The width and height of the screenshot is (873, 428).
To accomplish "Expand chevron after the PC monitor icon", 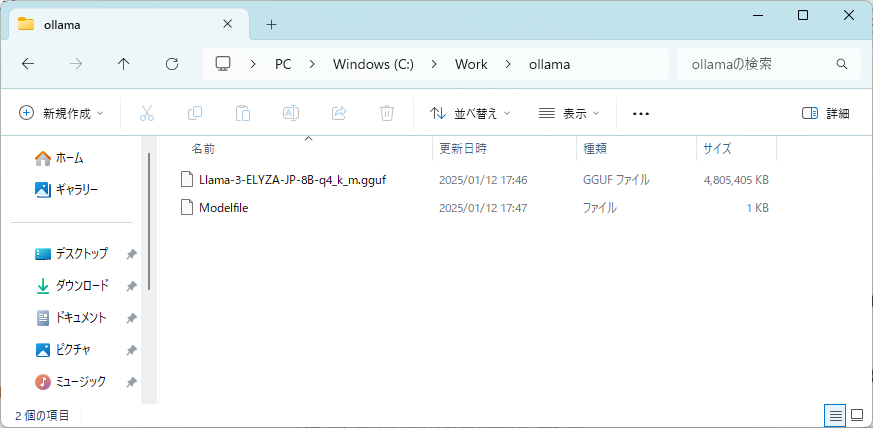I will coord(253,65).
